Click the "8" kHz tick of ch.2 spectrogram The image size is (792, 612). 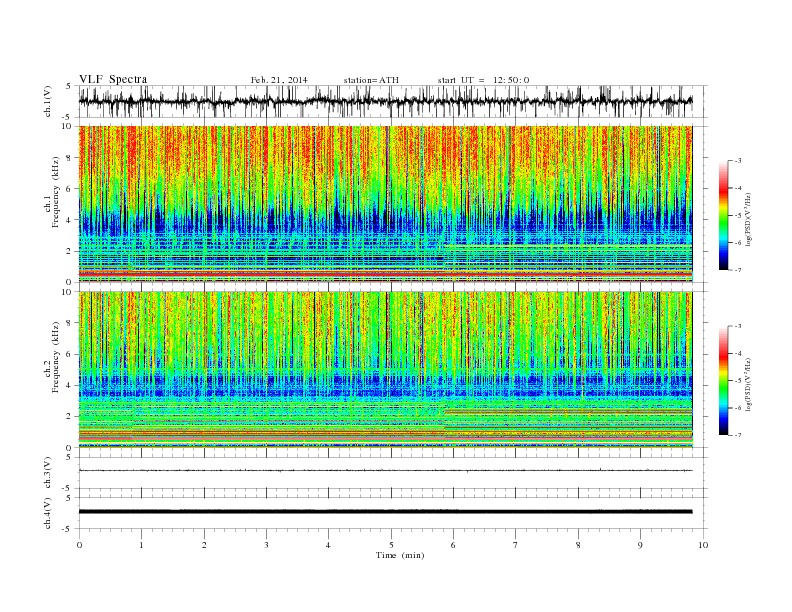pyautogui.click(x=69, y=323)
